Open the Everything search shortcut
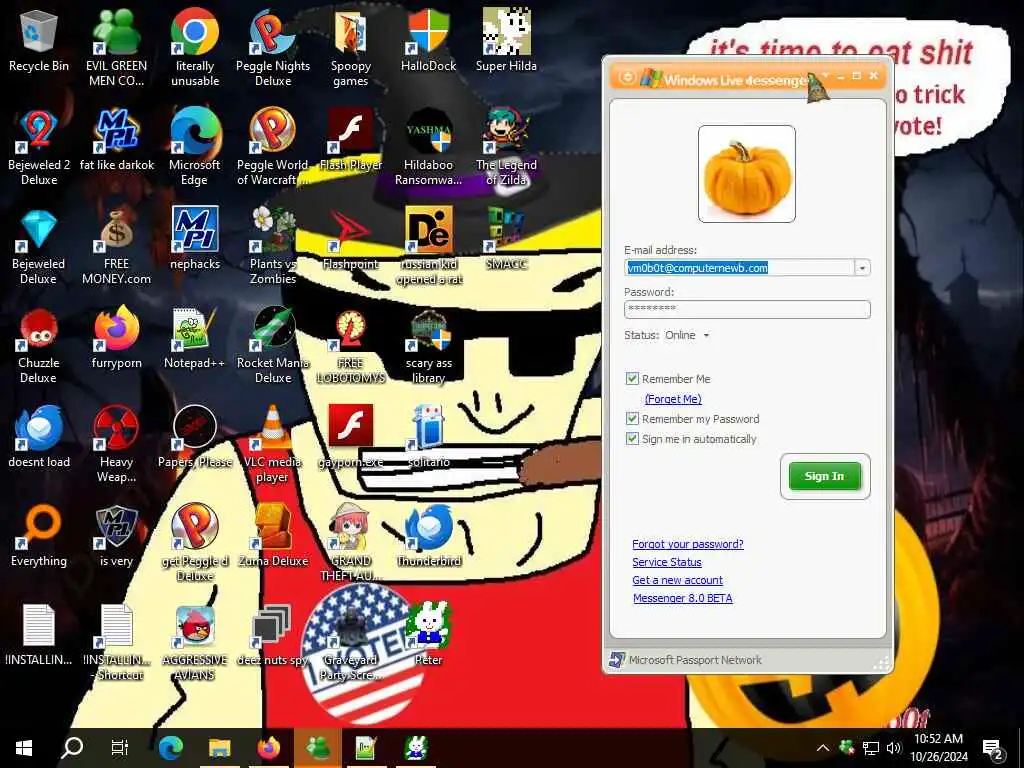Screen dimensions: 1024x768 (39, 537)
